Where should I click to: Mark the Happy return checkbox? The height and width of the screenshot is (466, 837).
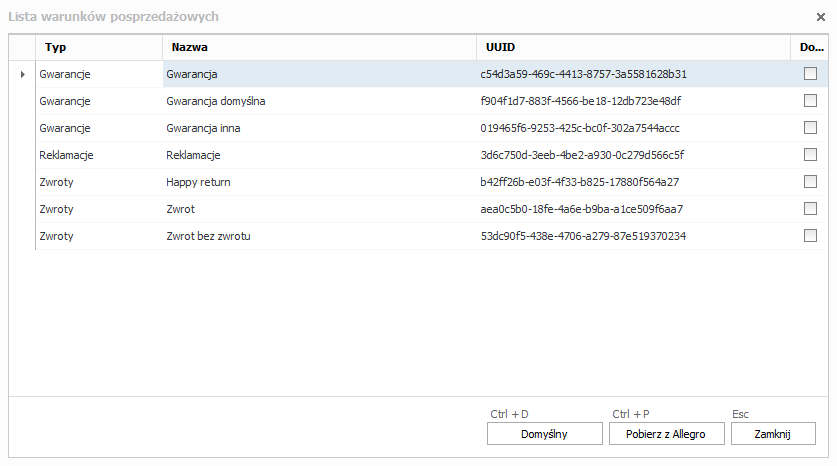click(x=810, y=182)
